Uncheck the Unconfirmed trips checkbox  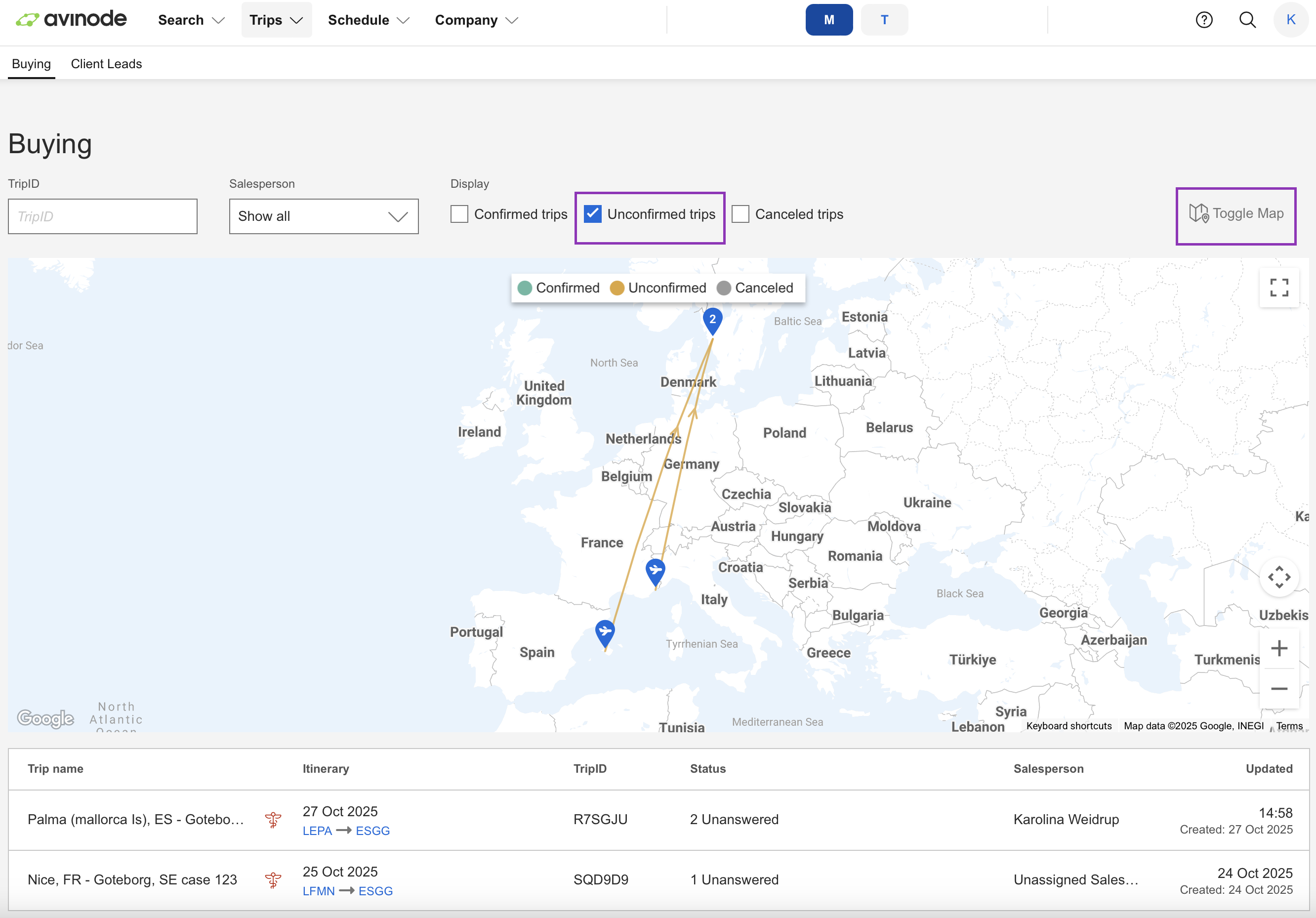point(593,214)
